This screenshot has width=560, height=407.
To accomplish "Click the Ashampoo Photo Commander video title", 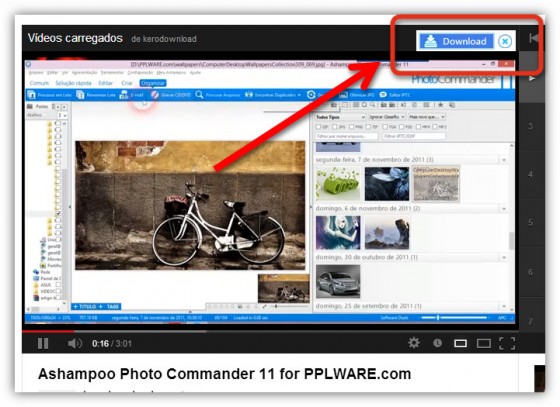I will (x=225, y=374).
